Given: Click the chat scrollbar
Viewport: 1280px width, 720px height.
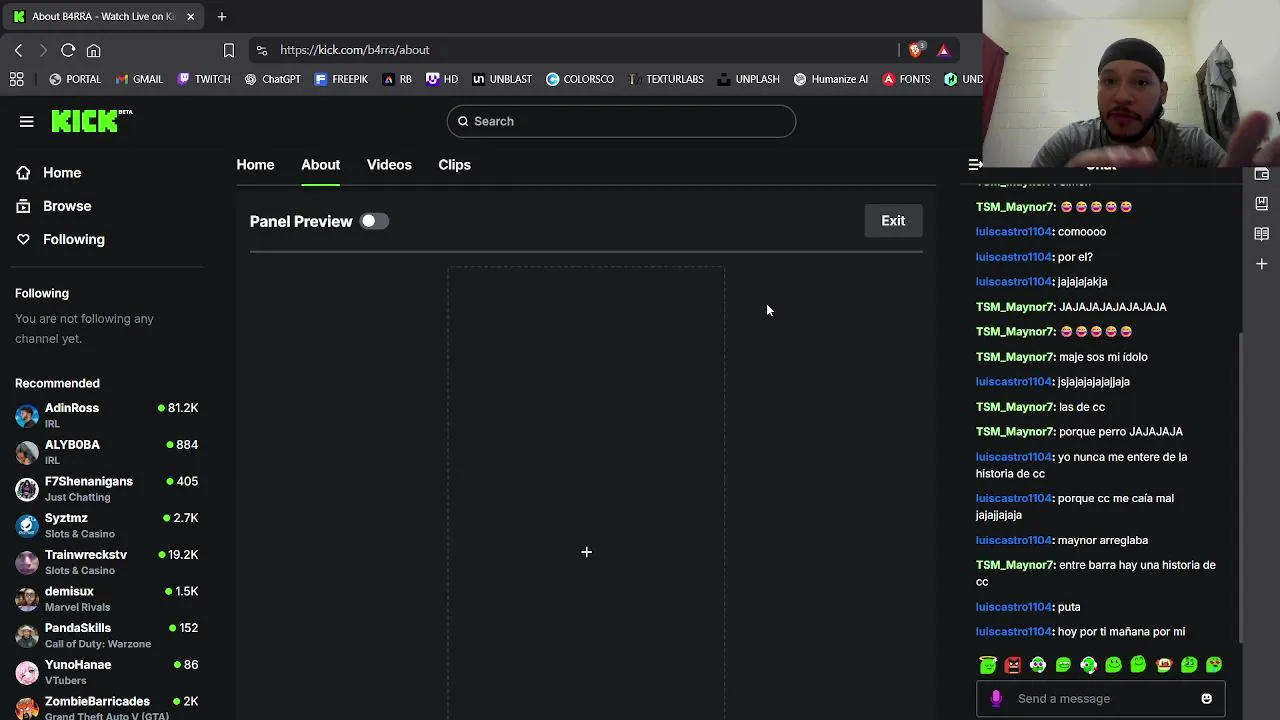Looking at the screenshot, I should 1241,487.
